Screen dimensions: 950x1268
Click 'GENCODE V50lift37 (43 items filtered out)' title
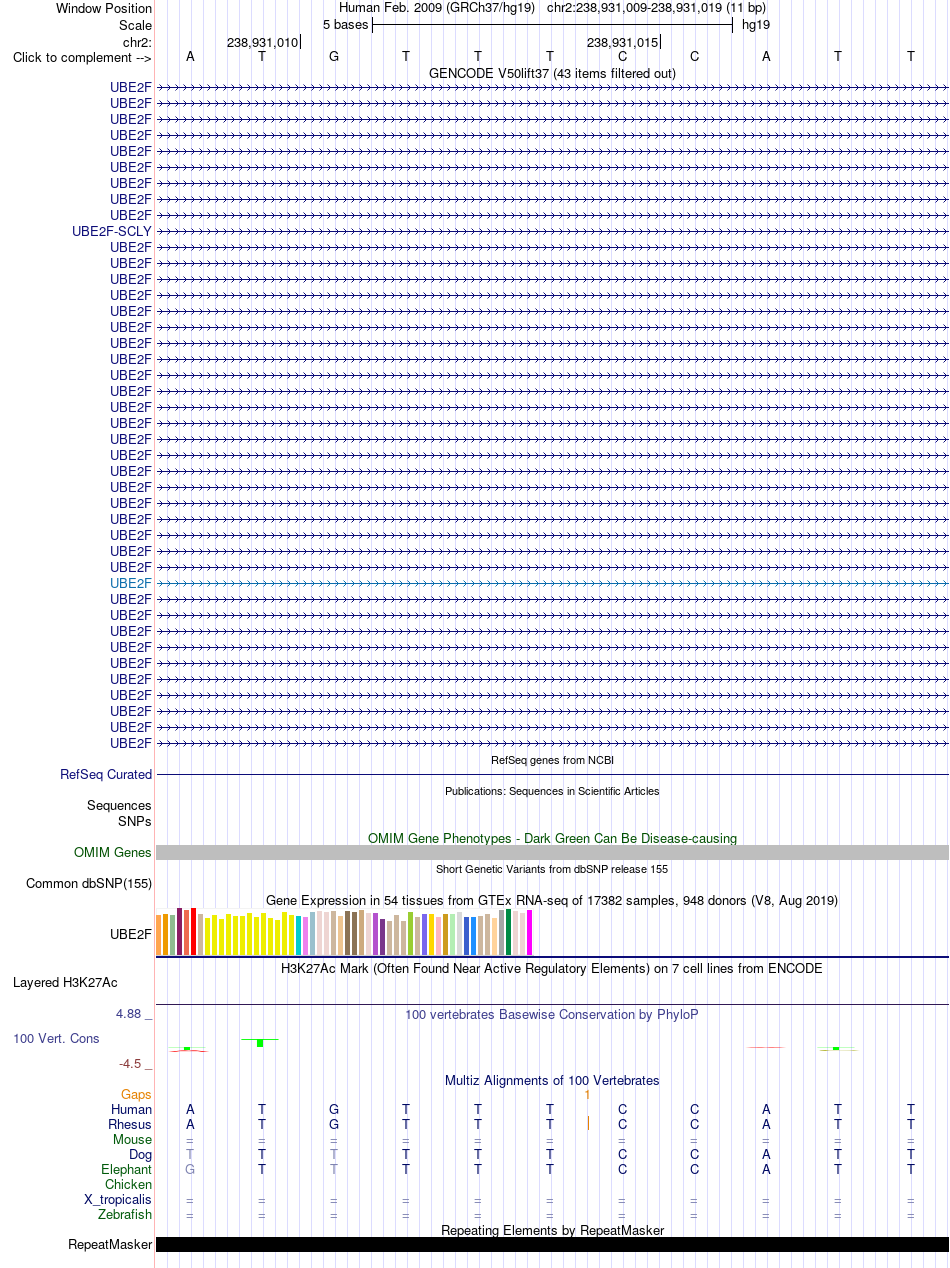tap(552, 73)
